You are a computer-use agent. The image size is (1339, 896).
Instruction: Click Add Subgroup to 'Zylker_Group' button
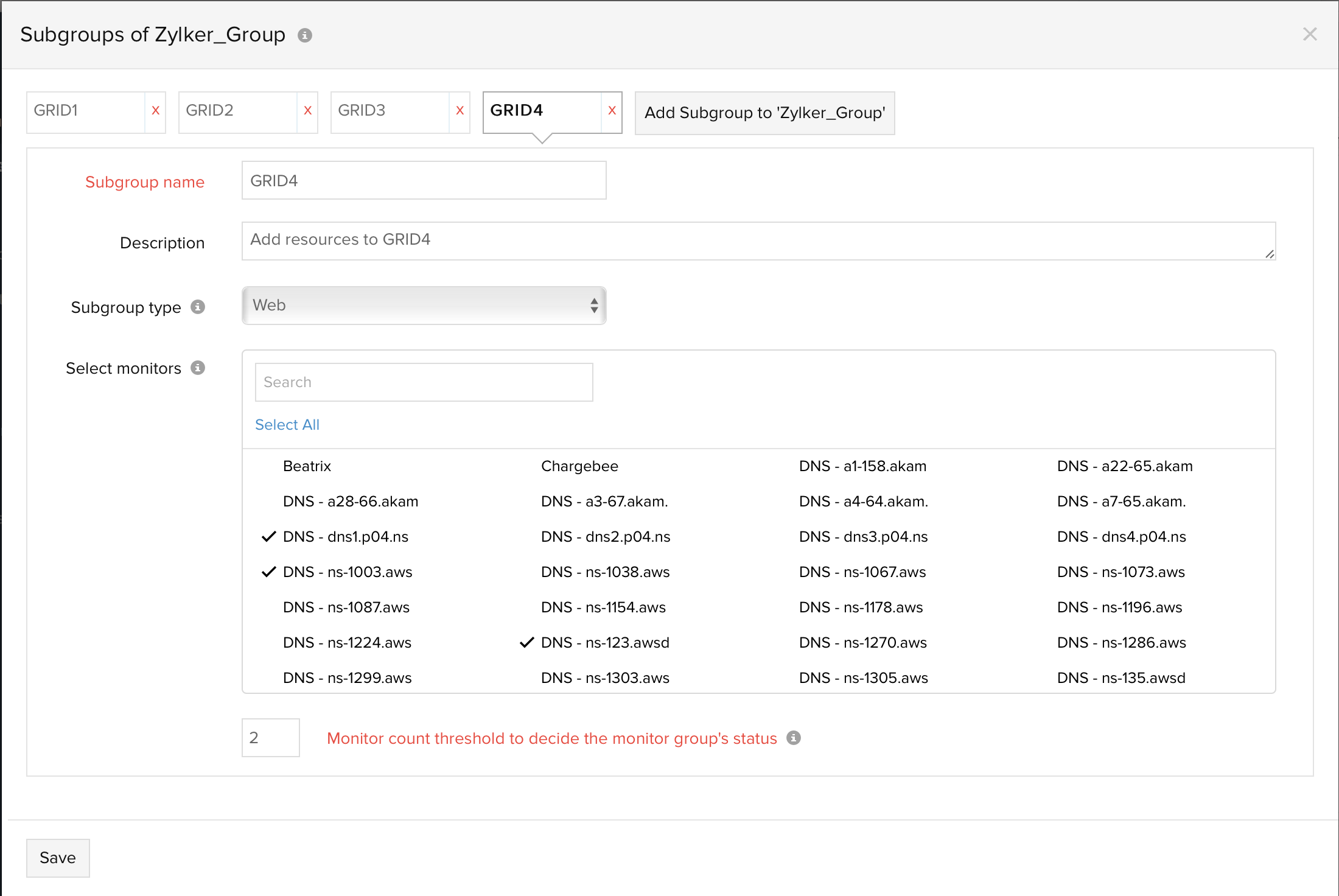764,113
